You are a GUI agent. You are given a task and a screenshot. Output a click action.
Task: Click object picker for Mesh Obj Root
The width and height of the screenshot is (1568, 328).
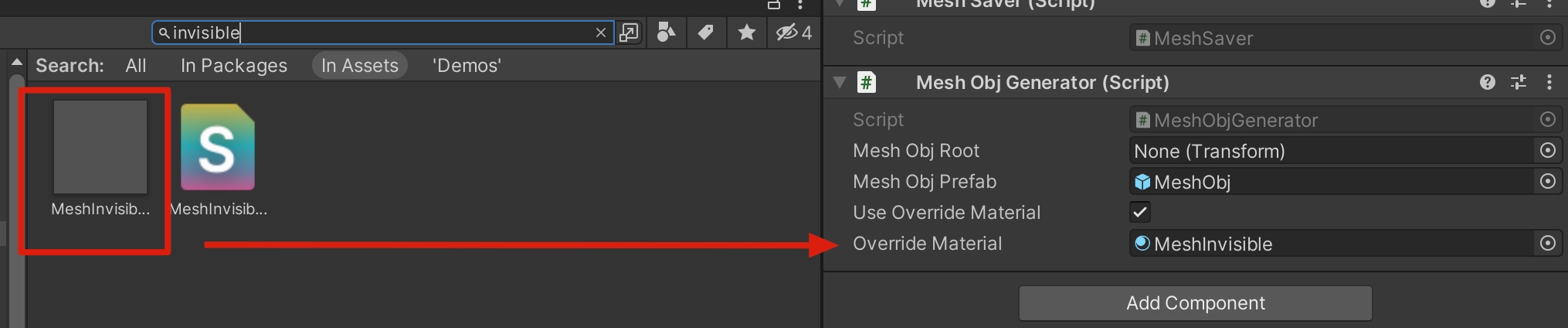pyautogui.click(x=1548, y=151)
